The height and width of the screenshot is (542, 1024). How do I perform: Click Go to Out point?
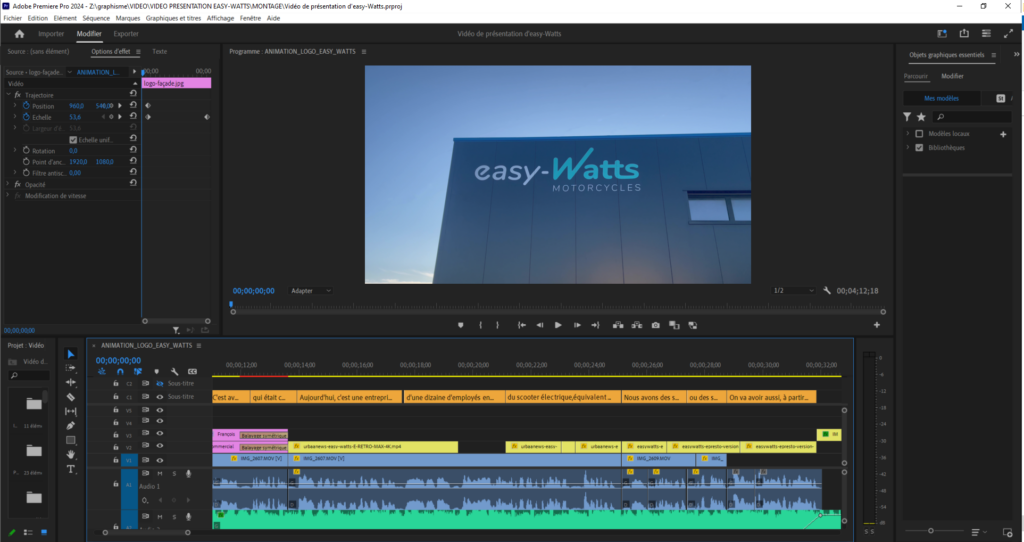tap(595, 325)
